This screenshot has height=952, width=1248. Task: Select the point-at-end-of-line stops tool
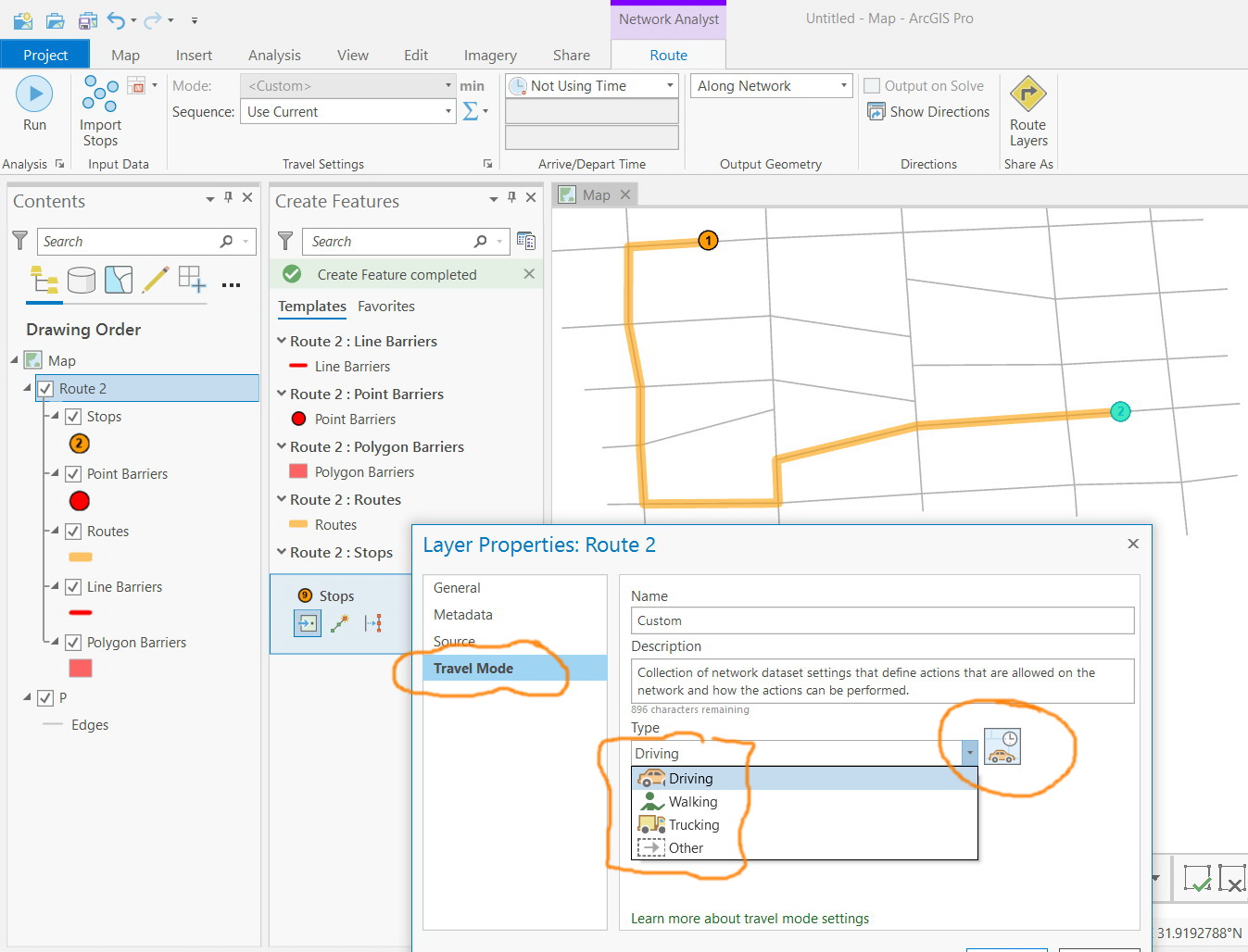pyautogui.click(x=340, y=623)
